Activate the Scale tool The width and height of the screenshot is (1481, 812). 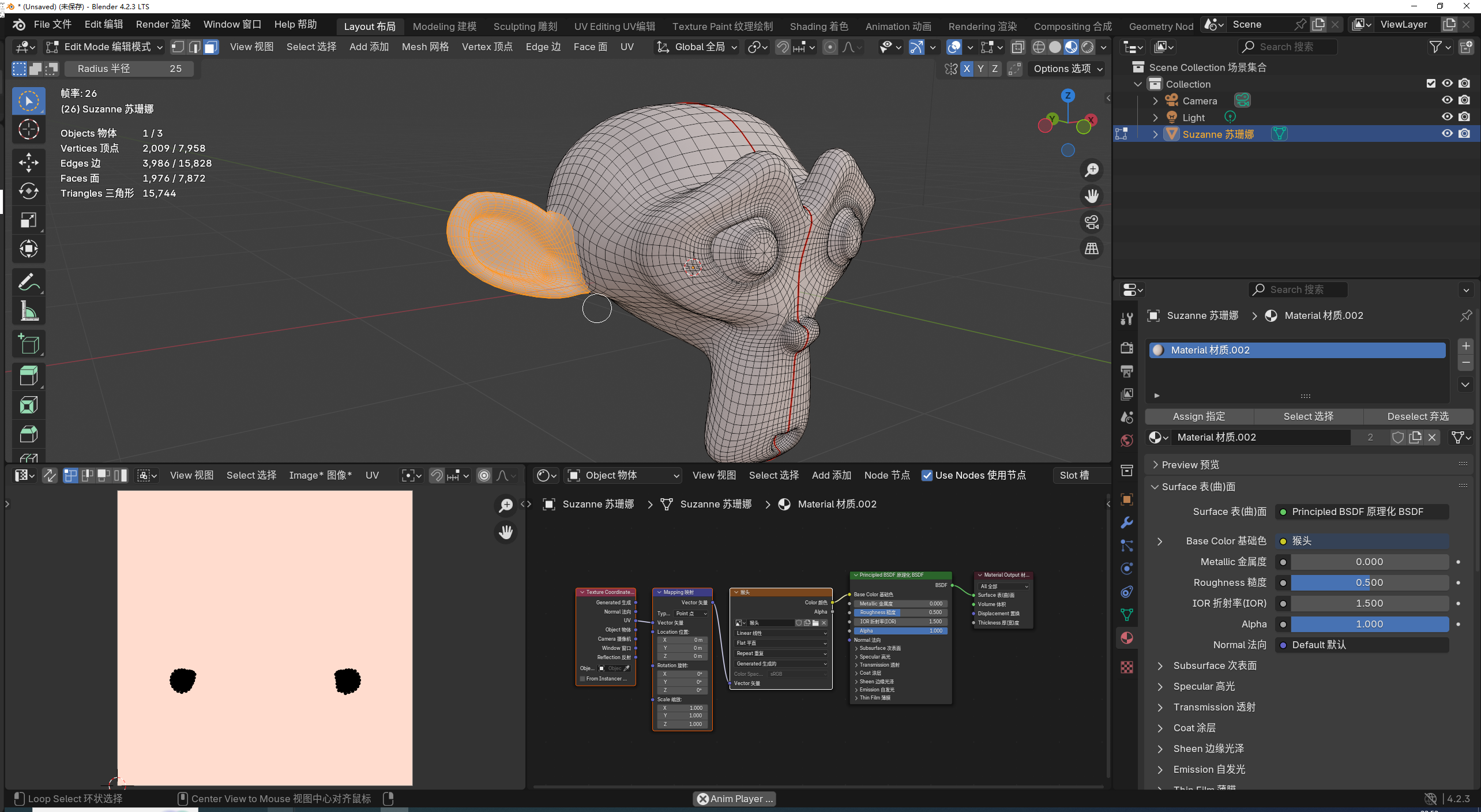click(28, 220)
